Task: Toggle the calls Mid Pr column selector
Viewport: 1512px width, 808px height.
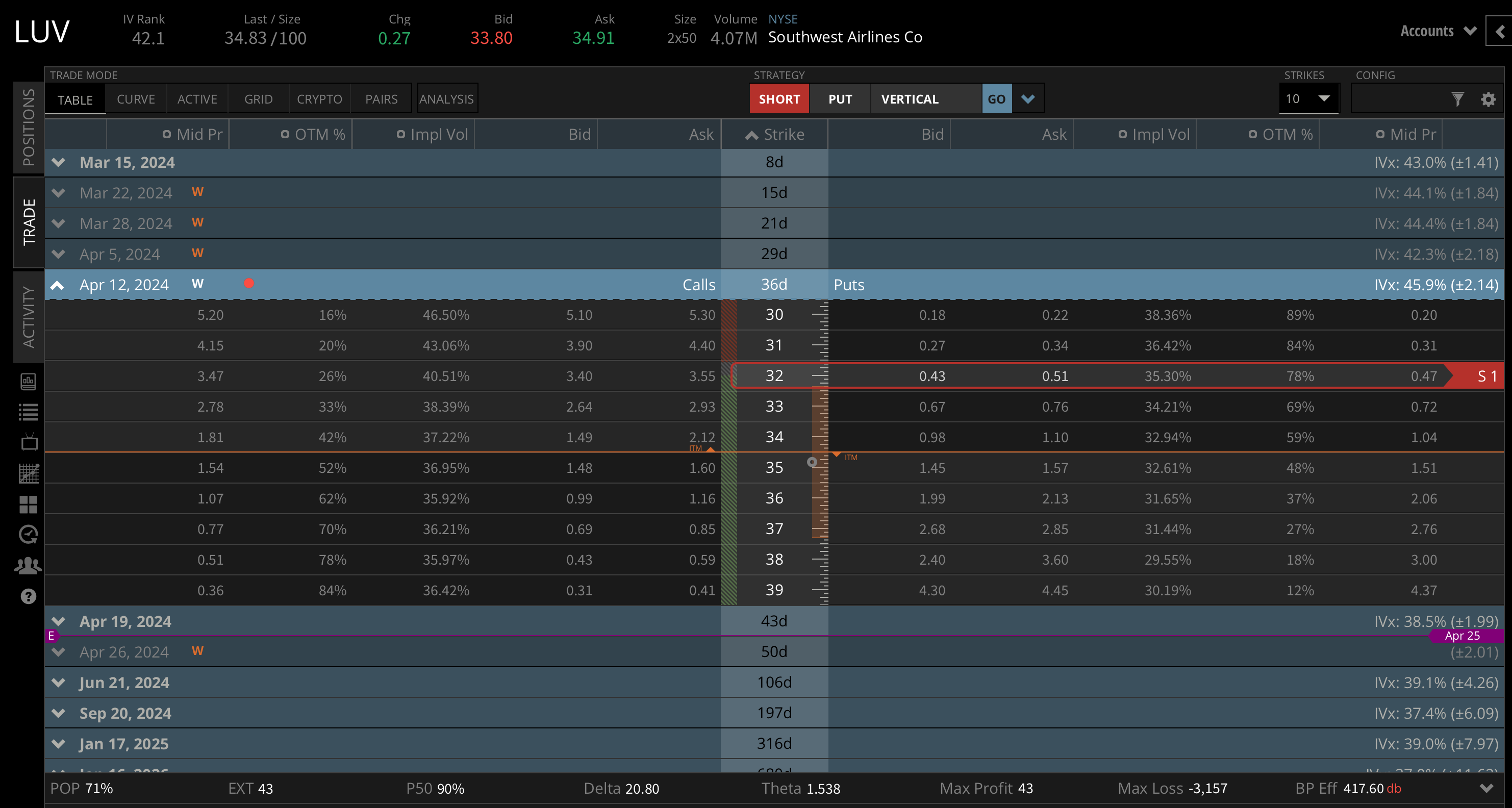Action: click(x=167, y=134)
